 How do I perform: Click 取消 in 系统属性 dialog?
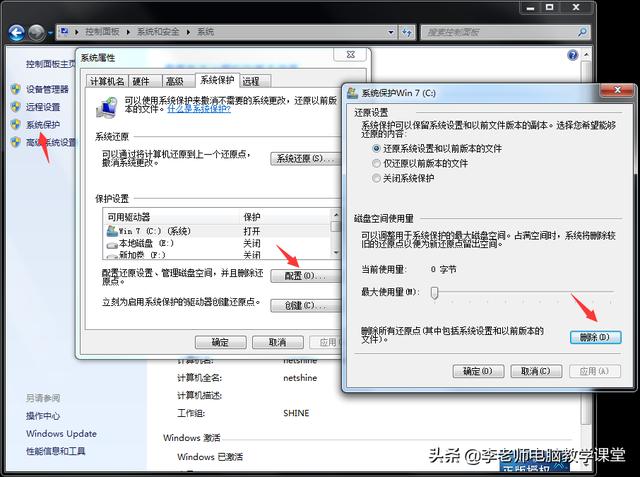[278, 342]
